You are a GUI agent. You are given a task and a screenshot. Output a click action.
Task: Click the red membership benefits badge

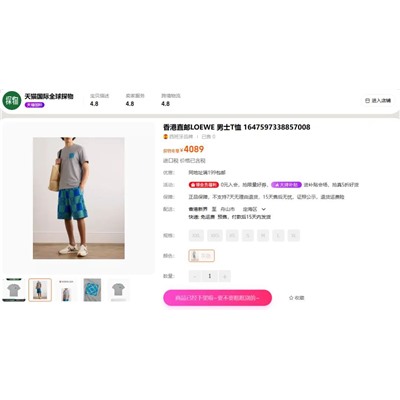click(204, 185)
